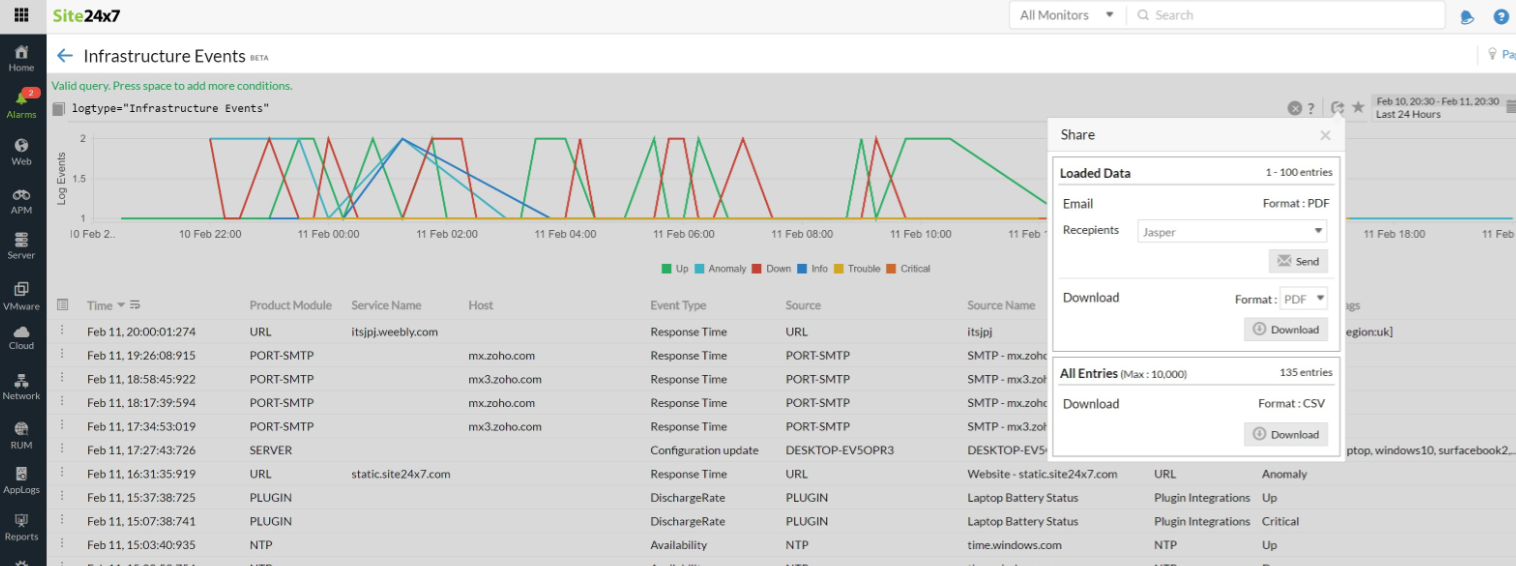This screenshot has width=1516, height=566.
Task: Click the Source Name column header
Action: click(x=1001, y=305)
